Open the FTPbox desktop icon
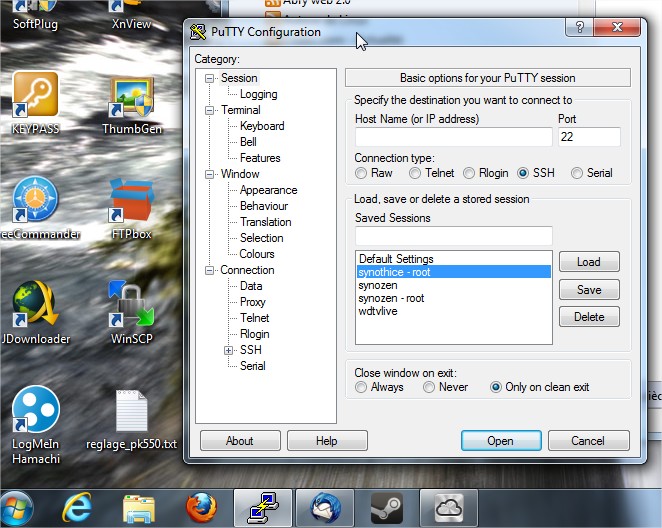The image size is (662, 528). 131,203
